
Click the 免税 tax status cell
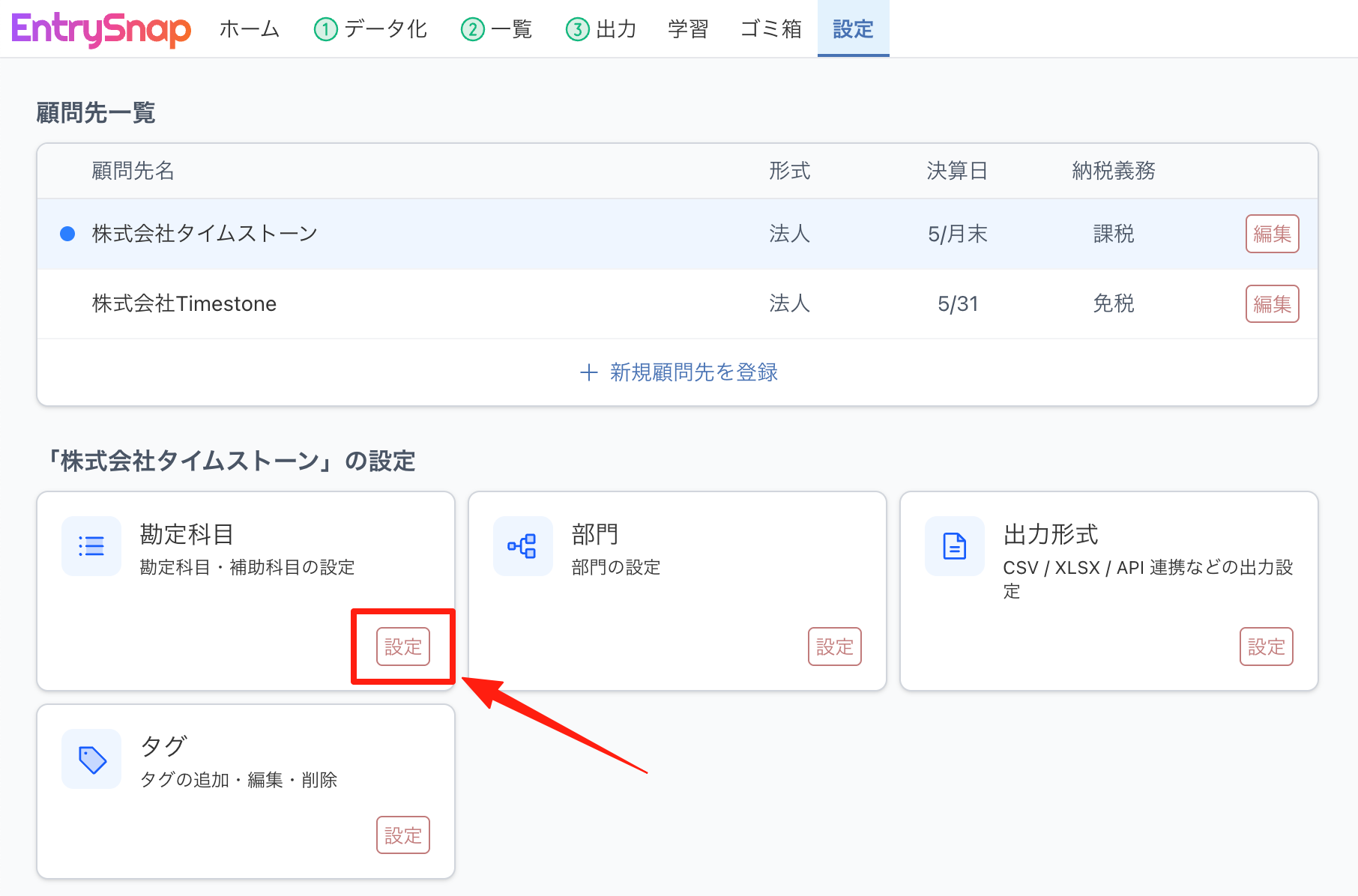click(1114, 304)
